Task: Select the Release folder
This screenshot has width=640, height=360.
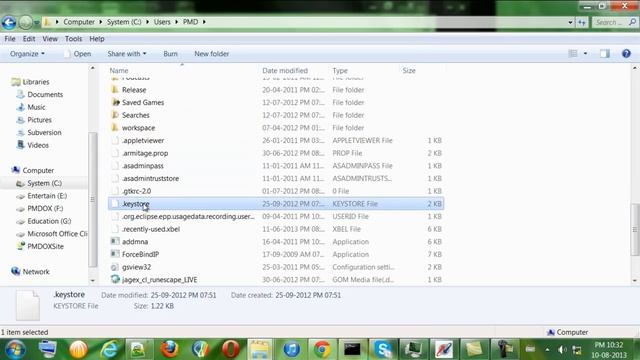Action: coord(134,90)
